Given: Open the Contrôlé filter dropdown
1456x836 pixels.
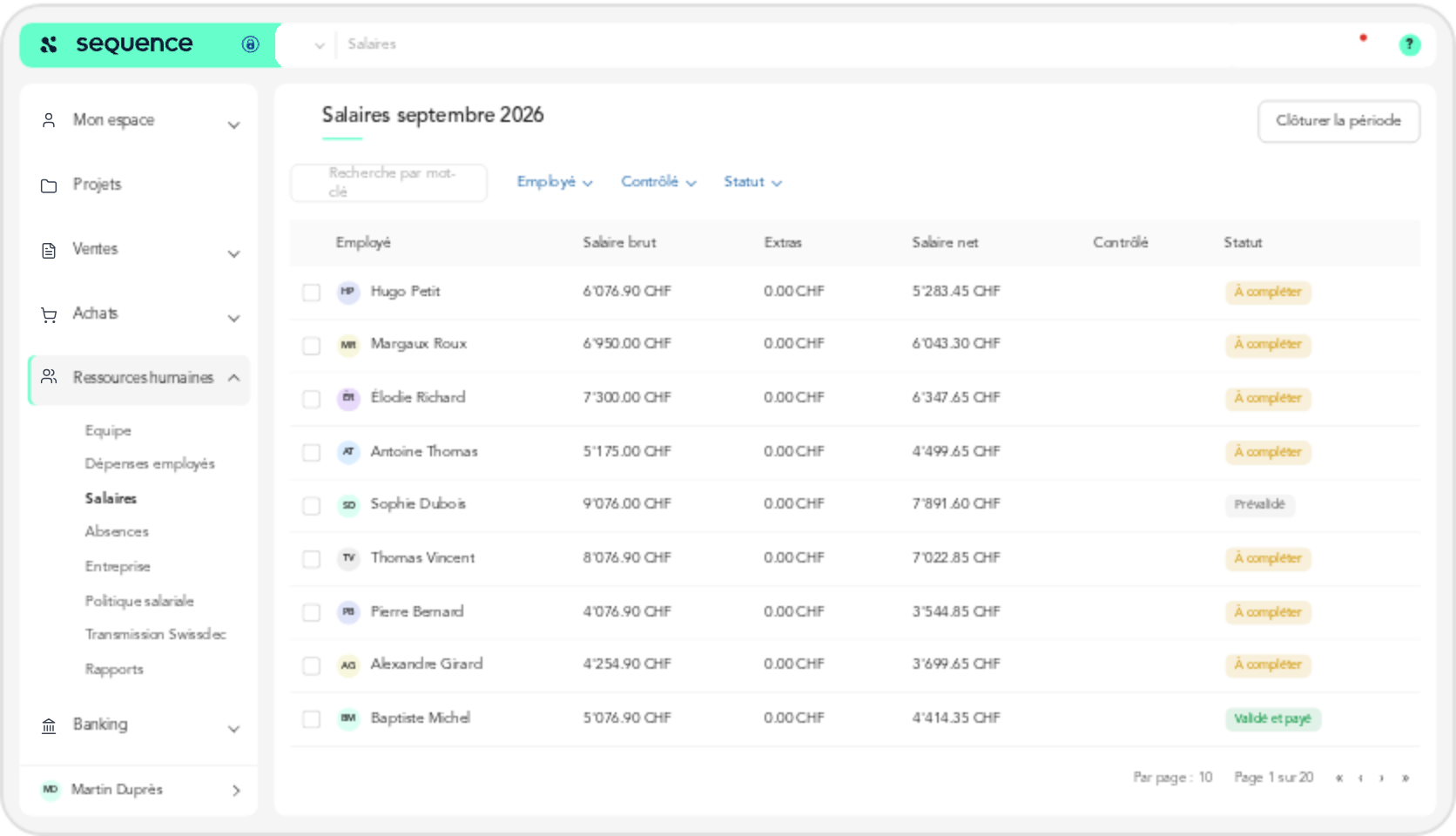Looking at the screenshot, I should pos(658,182).
